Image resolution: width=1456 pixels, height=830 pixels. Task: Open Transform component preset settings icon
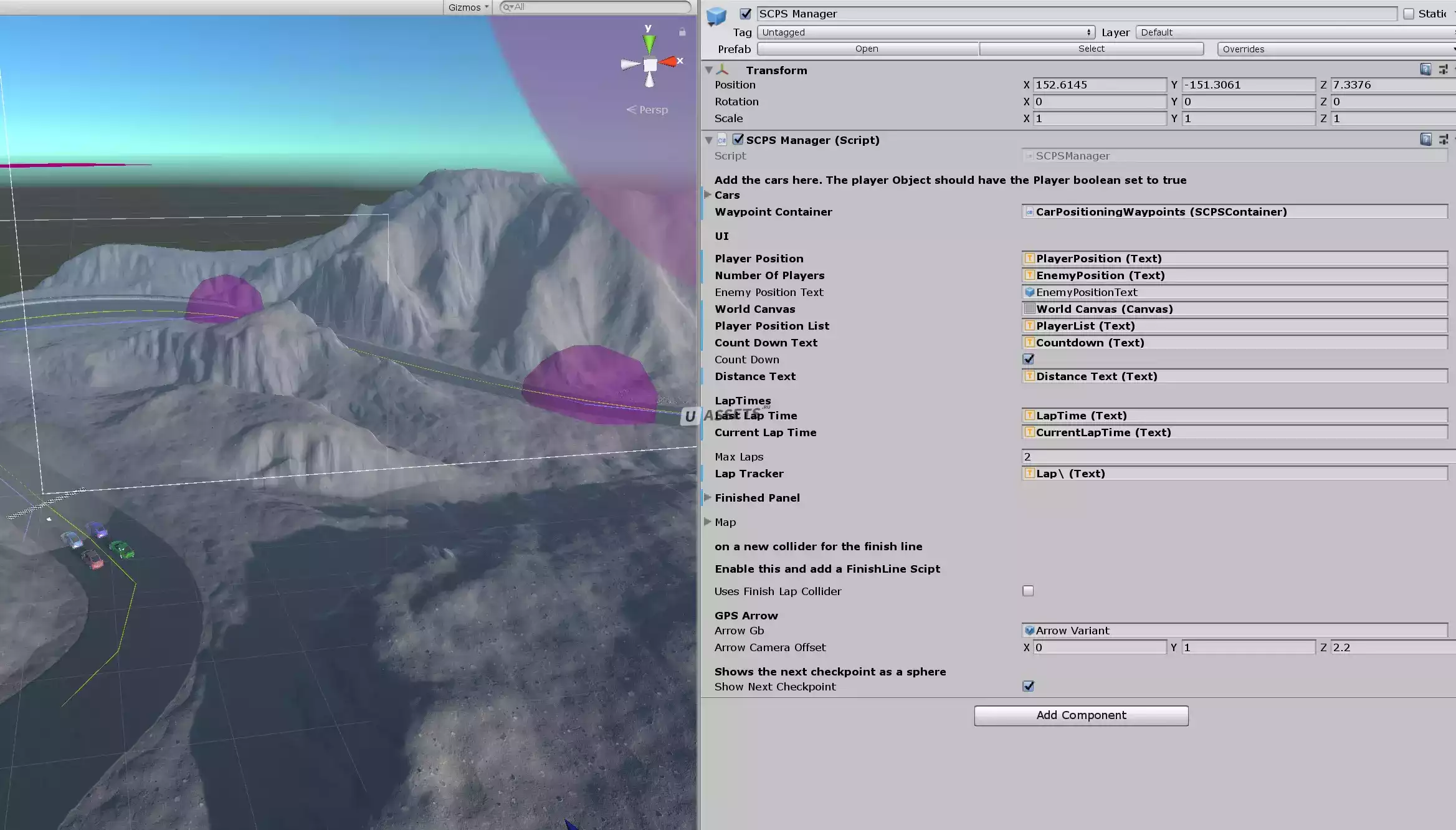coord(1442,70)
